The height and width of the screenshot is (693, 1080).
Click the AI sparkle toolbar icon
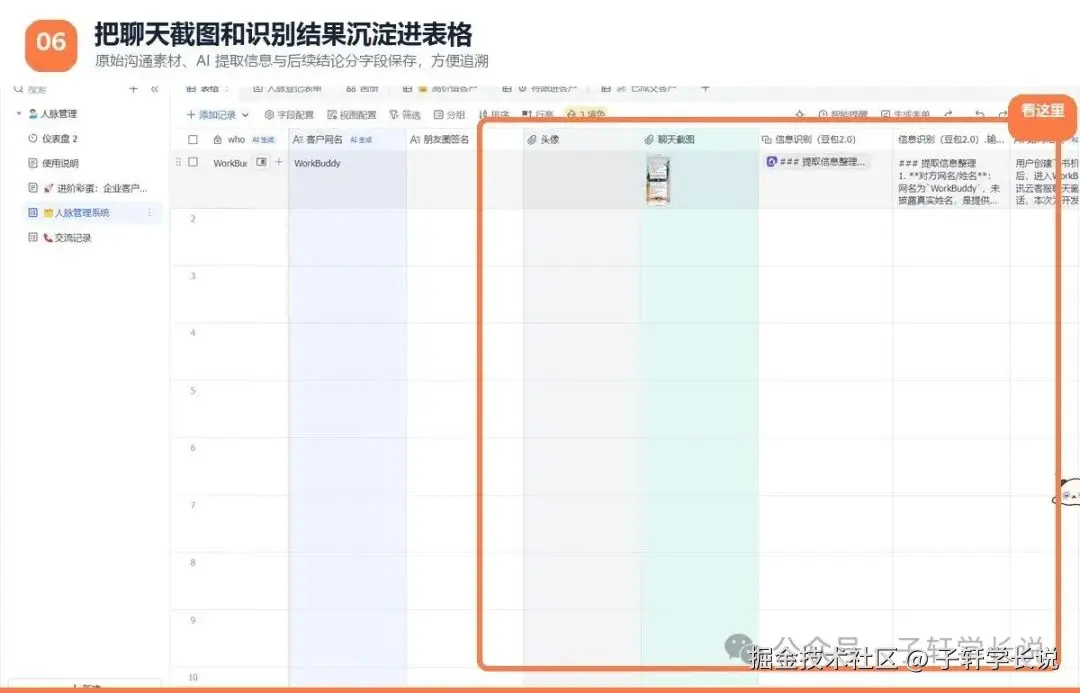click(x=800, y=114)
